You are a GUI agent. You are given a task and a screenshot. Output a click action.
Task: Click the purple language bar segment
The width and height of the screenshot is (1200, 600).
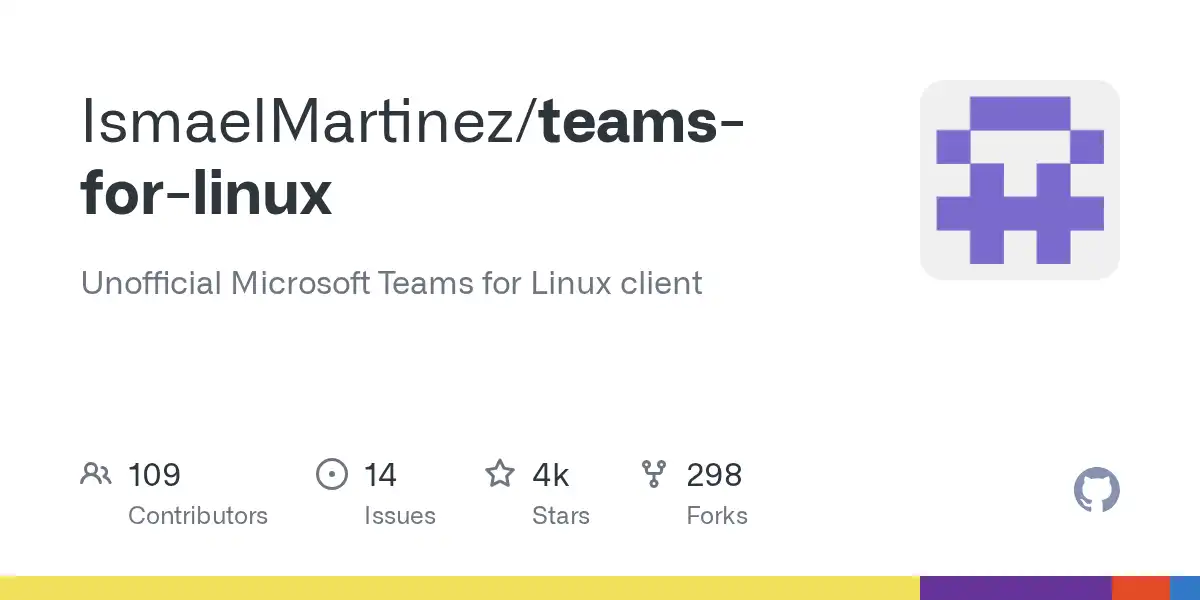click(1015, 588)
